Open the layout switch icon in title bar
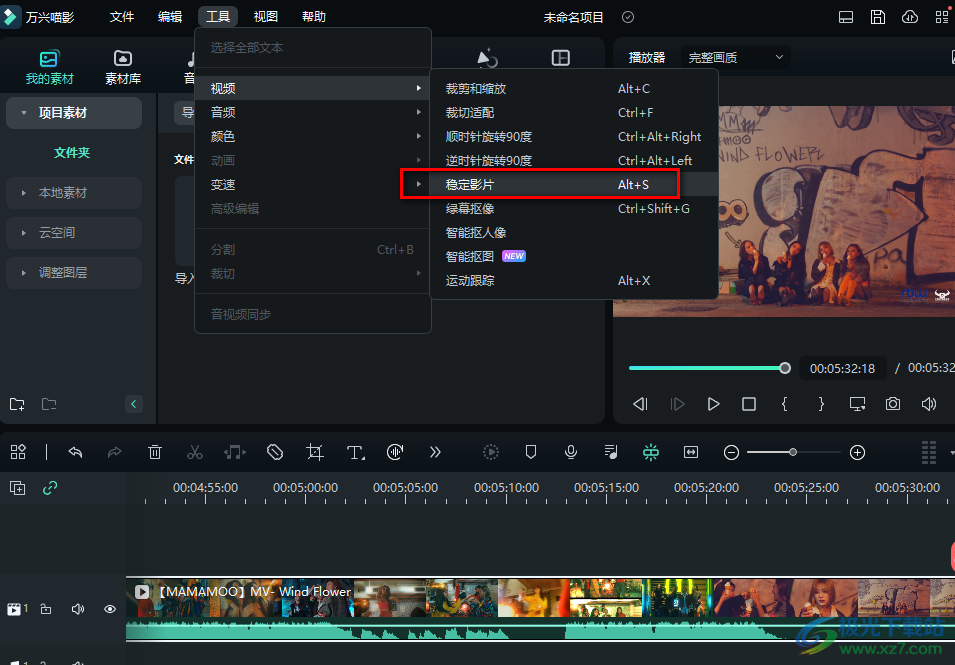The image size is (955, 665). point(846,17)
